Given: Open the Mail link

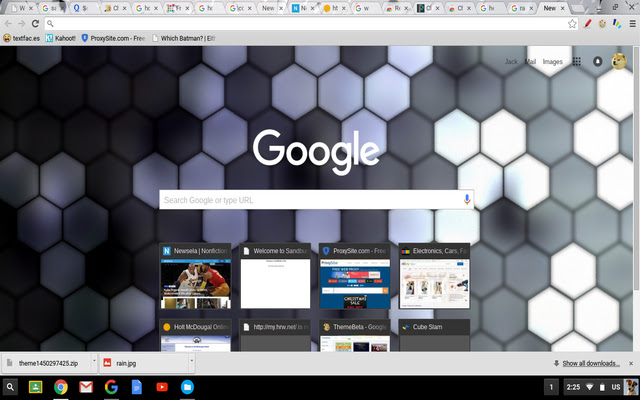Looking at the screenshot, I should [x=530, y=62].
